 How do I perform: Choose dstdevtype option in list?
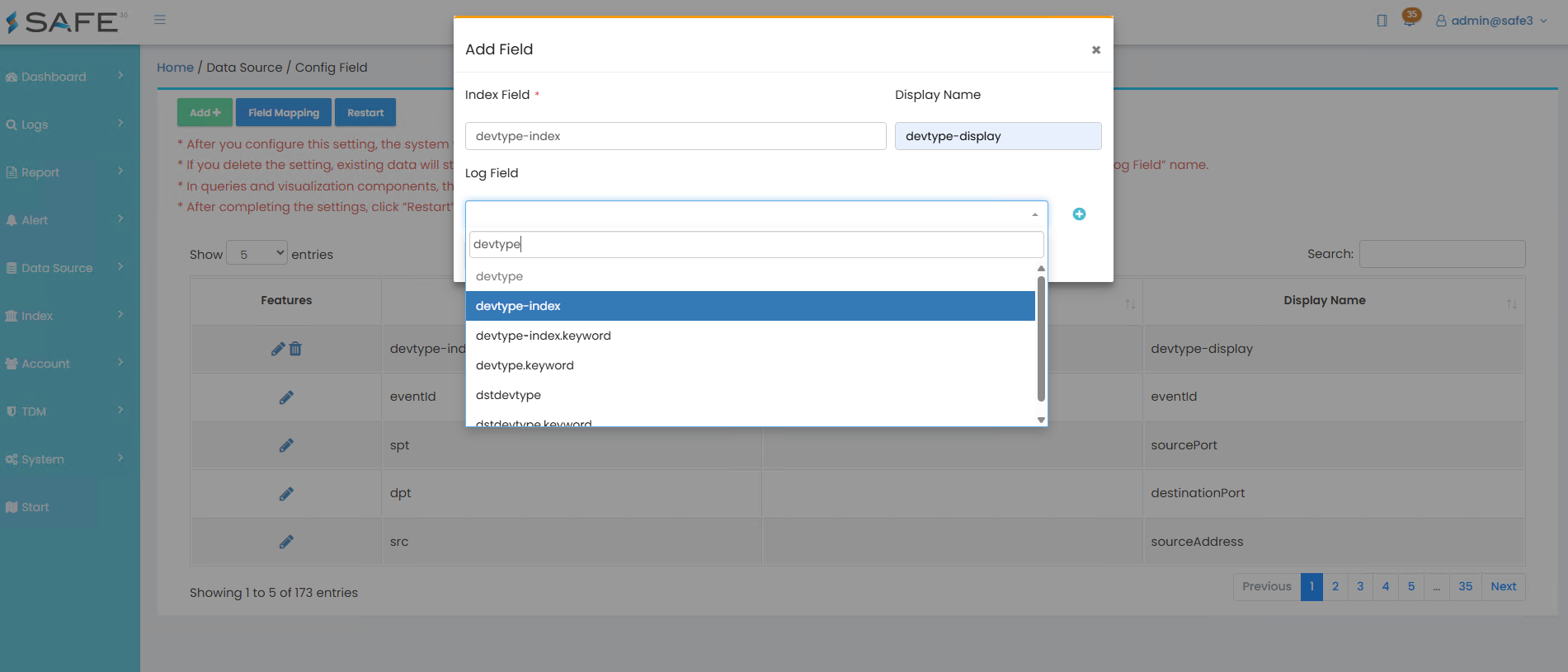point(751,395)
